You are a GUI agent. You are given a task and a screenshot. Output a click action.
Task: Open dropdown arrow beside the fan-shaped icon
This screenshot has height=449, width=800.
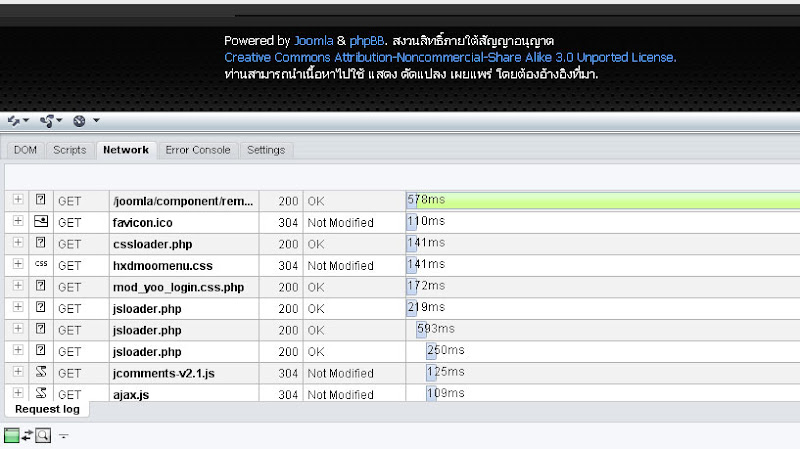(x=59, y=120)
